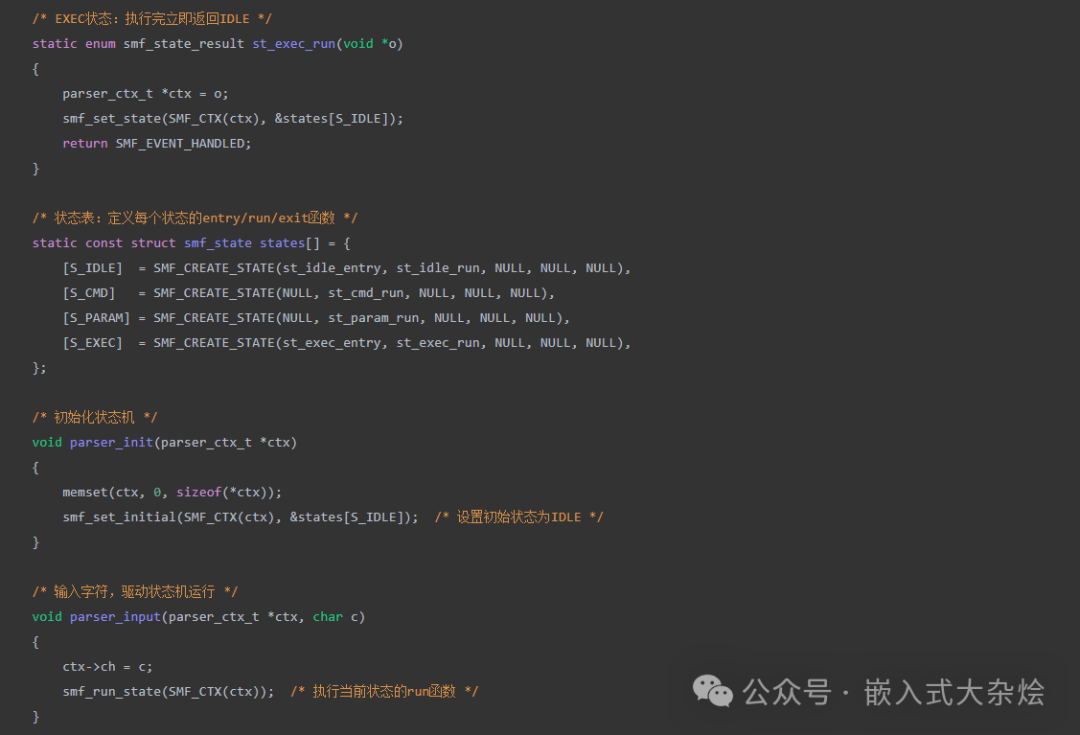The width and height of the screenshot is (1080, 735).
Task: Click st_exec_entry in the S_EXEC row
Action: (331, 342)
